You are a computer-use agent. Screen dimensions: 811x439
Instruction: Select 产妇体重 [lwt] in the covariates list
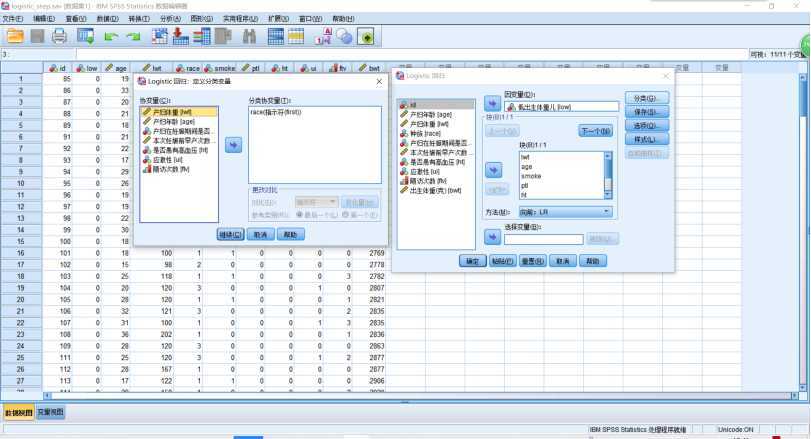tap(179, 112)
